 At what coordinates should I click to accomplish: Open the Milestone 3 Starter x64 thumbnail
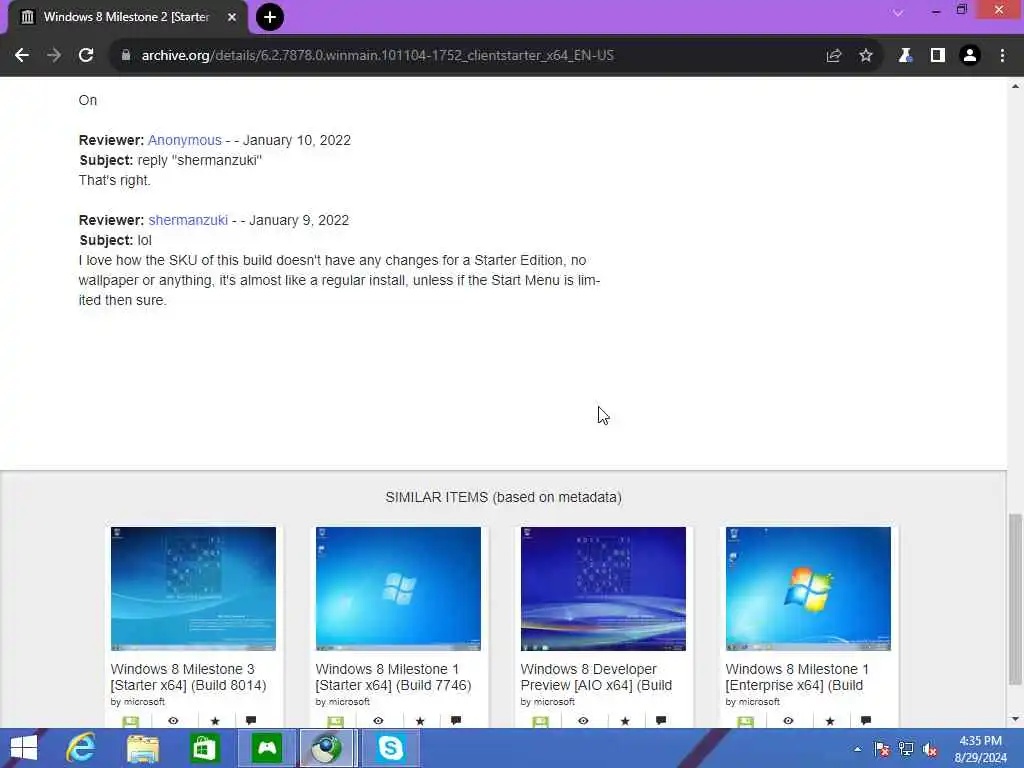click(x=193, y=588)
